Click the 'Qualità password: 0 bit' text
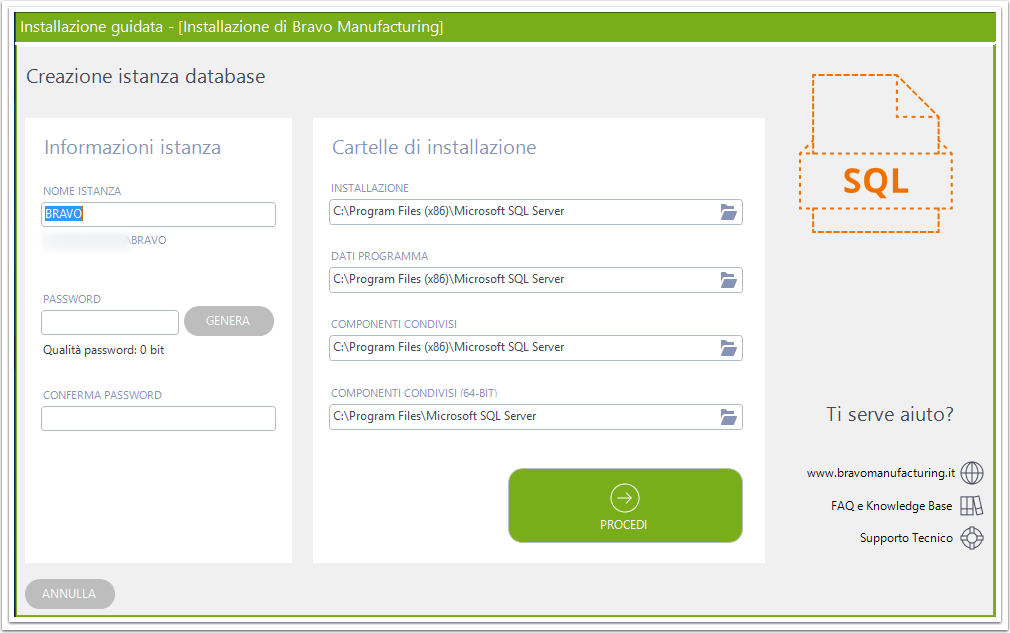Image resolution: width=1010 pixels, height=633 pixels. tap(104, 350)
